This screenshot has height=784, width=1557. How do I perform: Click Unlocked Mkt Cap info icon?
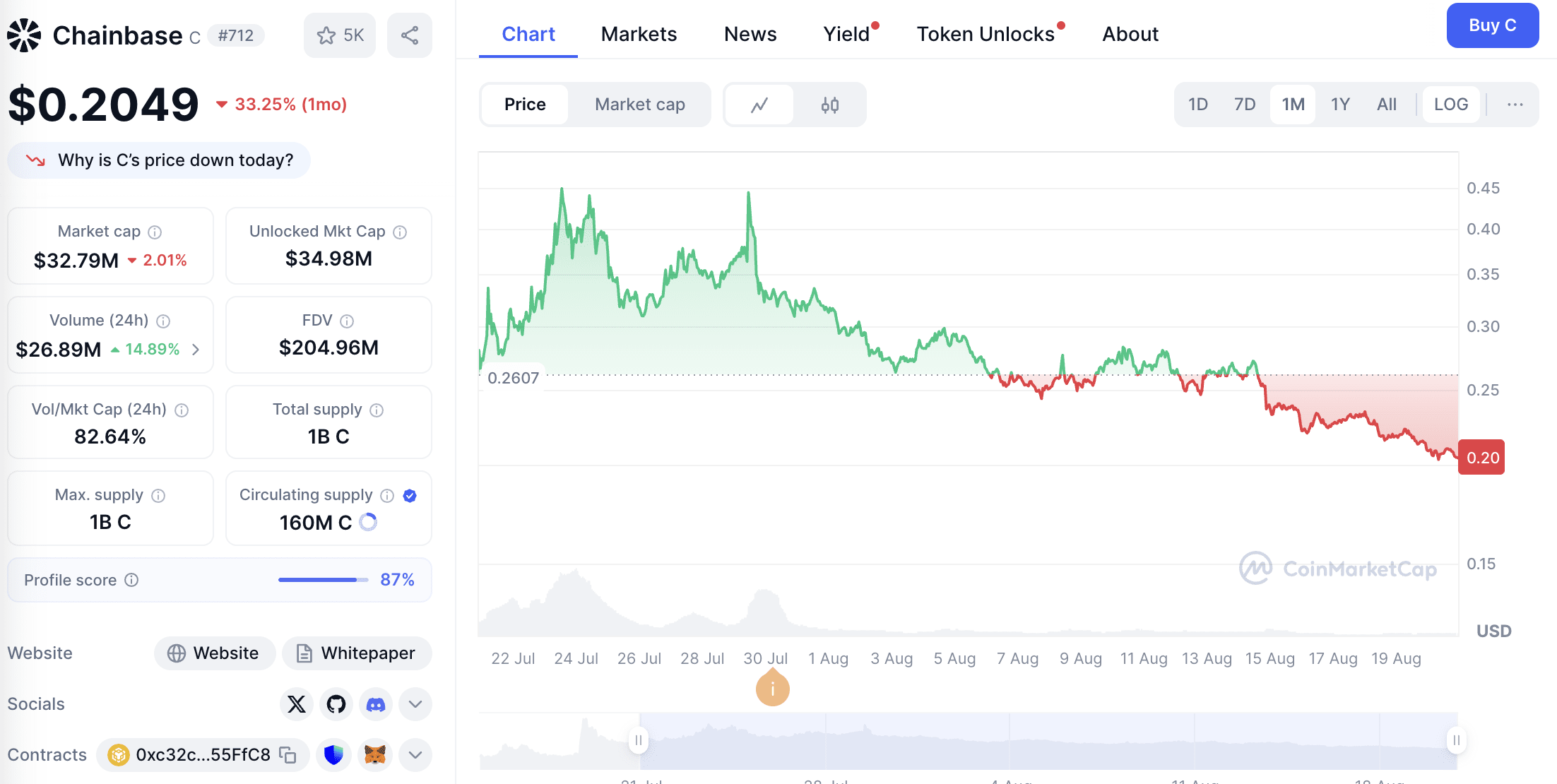tap(400, 232)
